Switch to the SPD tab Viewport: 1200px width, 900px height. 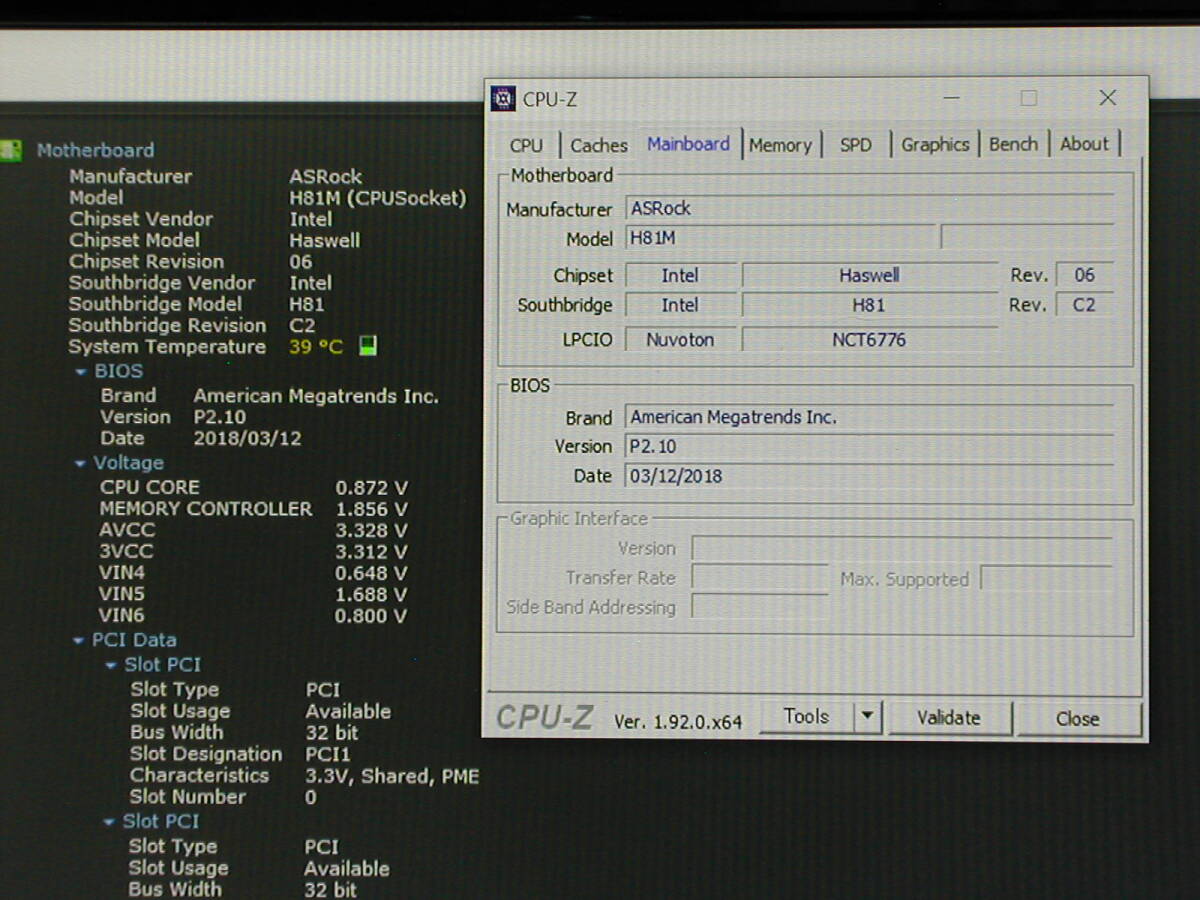tap(856, 145)
